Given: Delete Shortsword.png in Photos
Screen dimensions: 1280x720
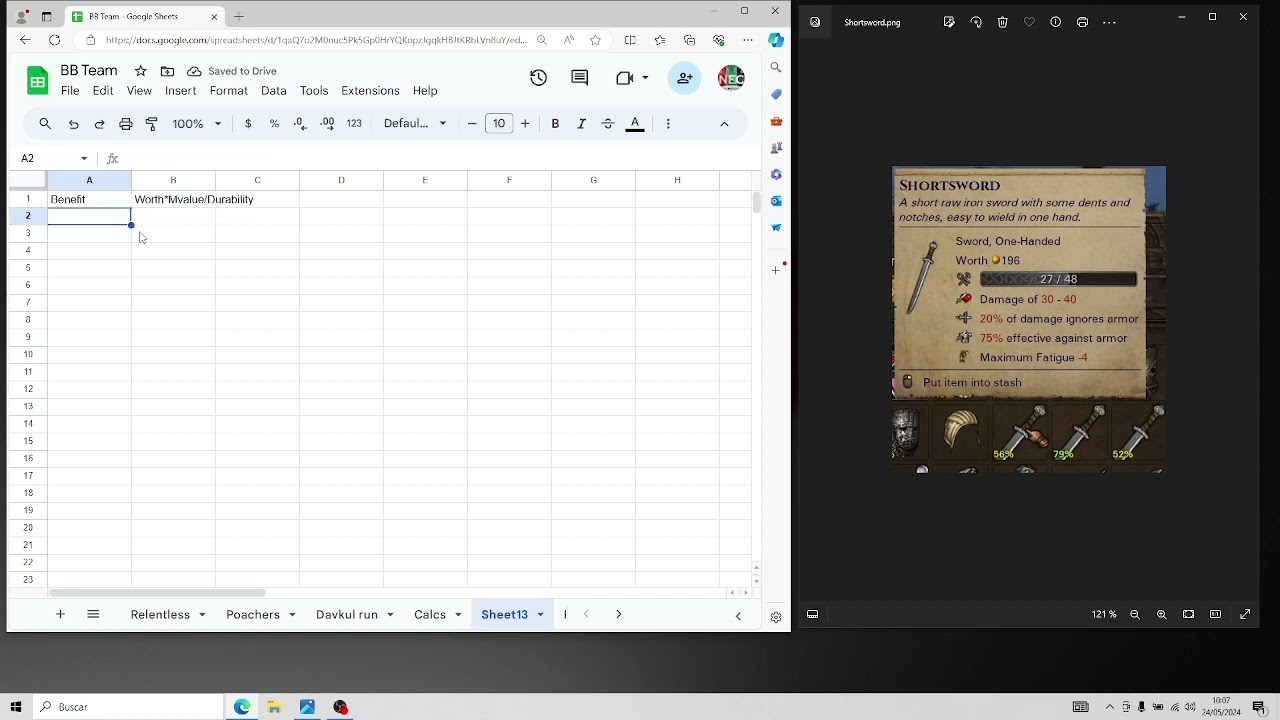Looking at the screenshot, I should click(1003, 22).
